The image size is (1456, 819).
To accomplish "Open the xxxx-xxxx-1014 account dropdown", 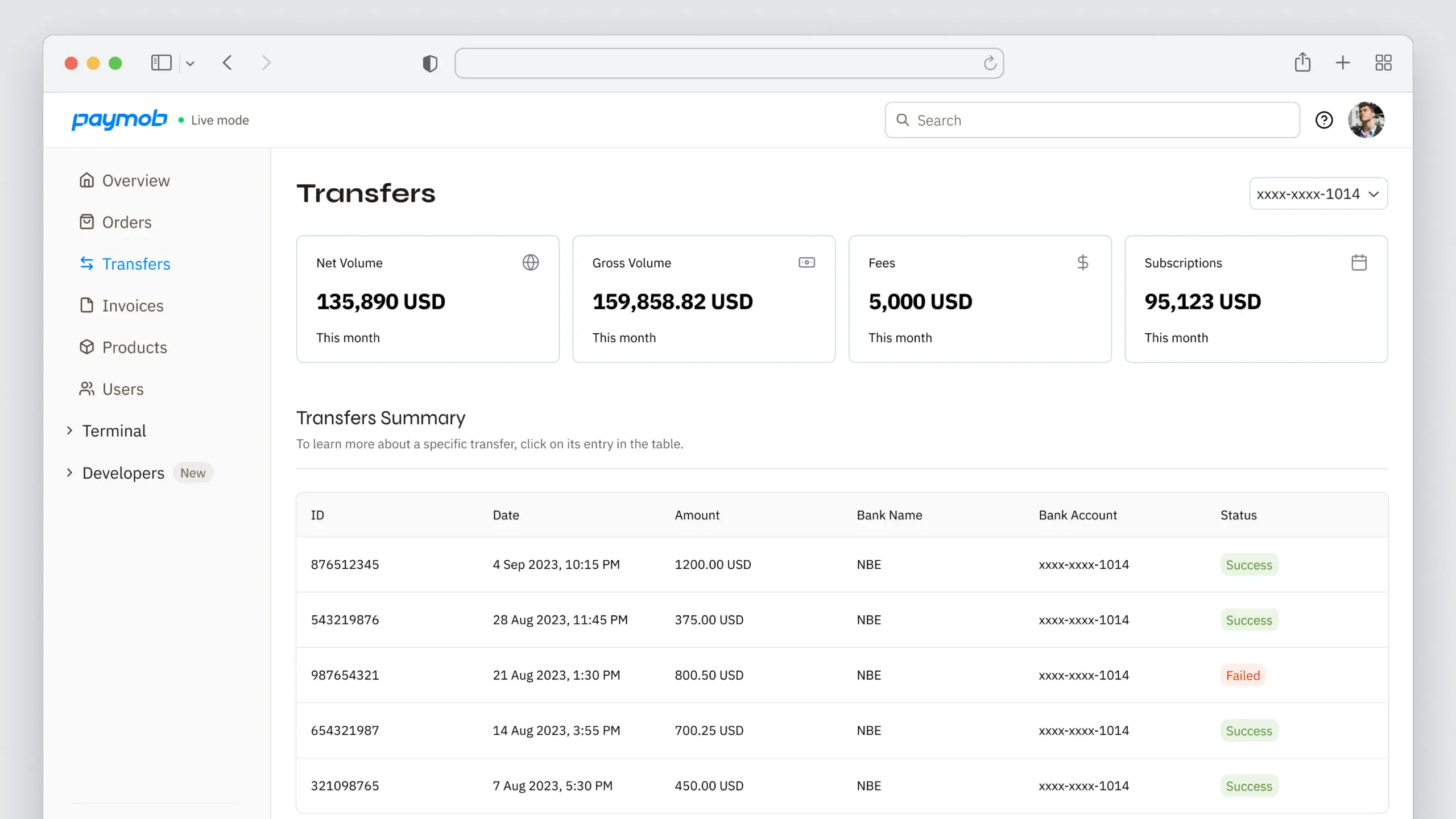I will pos(1318,194).
